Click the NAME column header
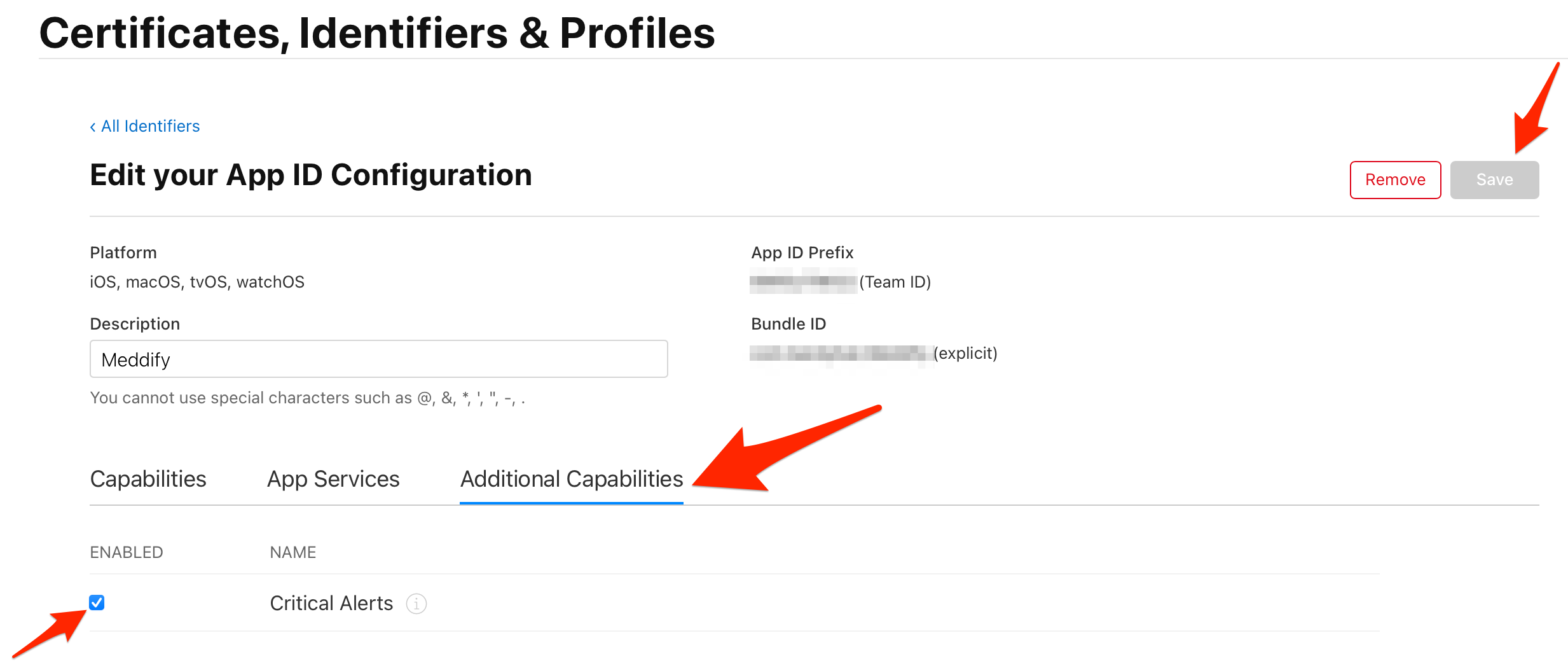The image size is (1568, 668). 292,552
